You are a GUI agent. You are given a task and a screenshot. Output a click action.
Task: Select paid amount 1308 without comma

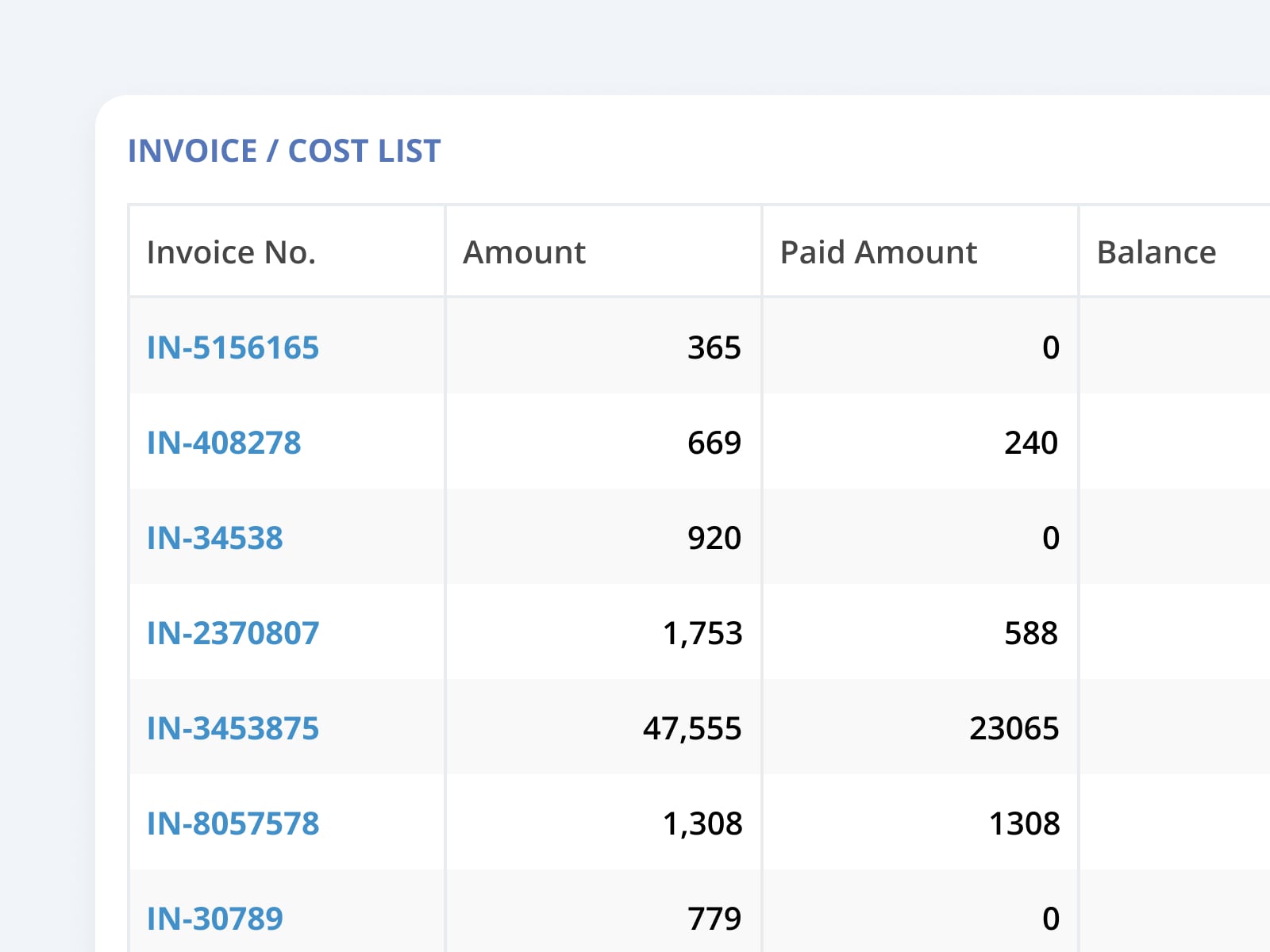(x=1024, y=823)
